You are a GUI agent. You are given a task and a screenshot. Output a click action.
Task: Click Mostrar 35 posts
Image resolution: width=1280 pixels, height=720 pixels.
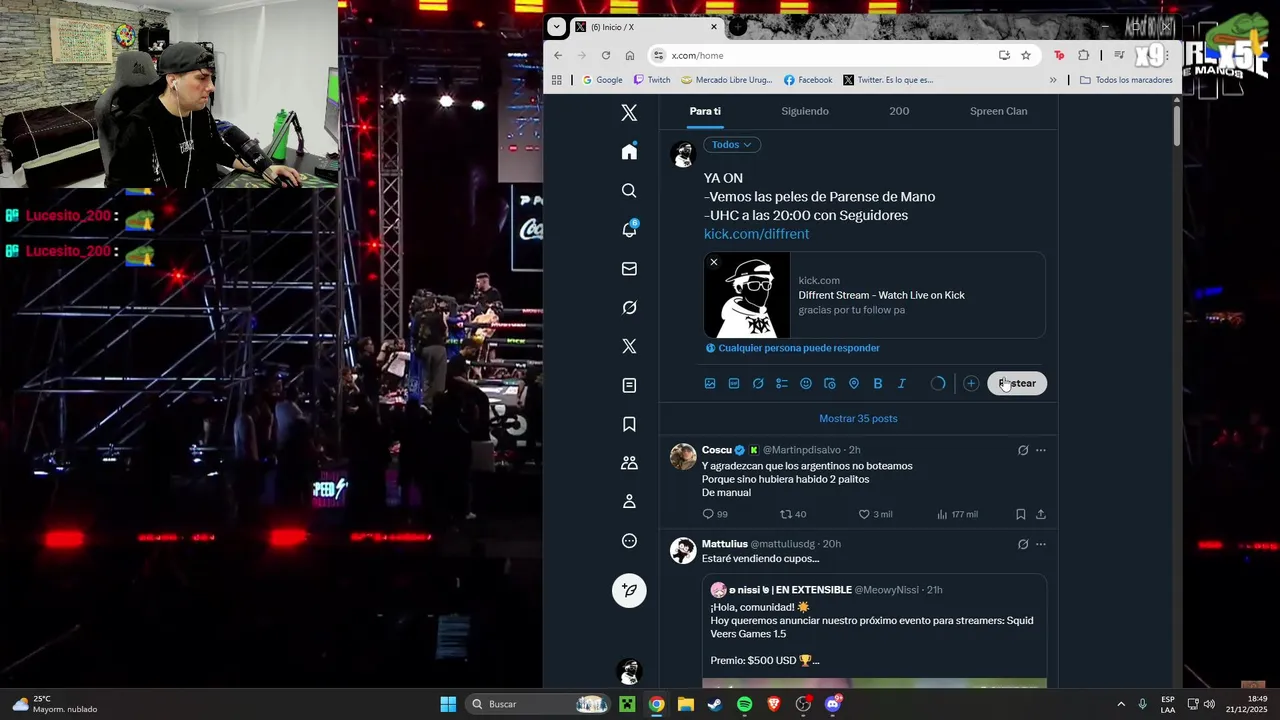pos(858,418)
